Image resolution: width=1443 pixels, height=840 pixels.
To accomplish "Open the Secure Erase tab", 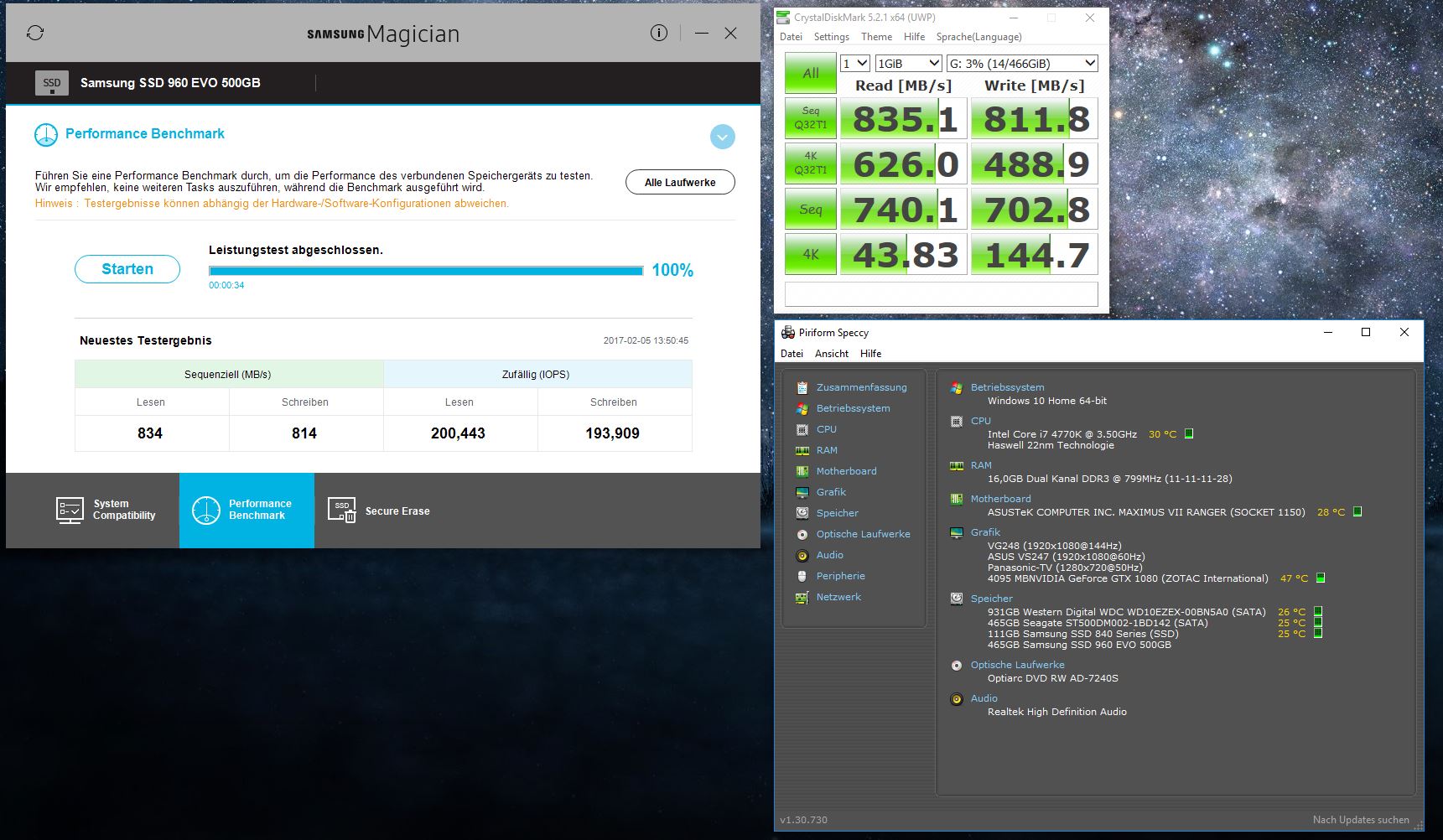I will click(379, 511).
